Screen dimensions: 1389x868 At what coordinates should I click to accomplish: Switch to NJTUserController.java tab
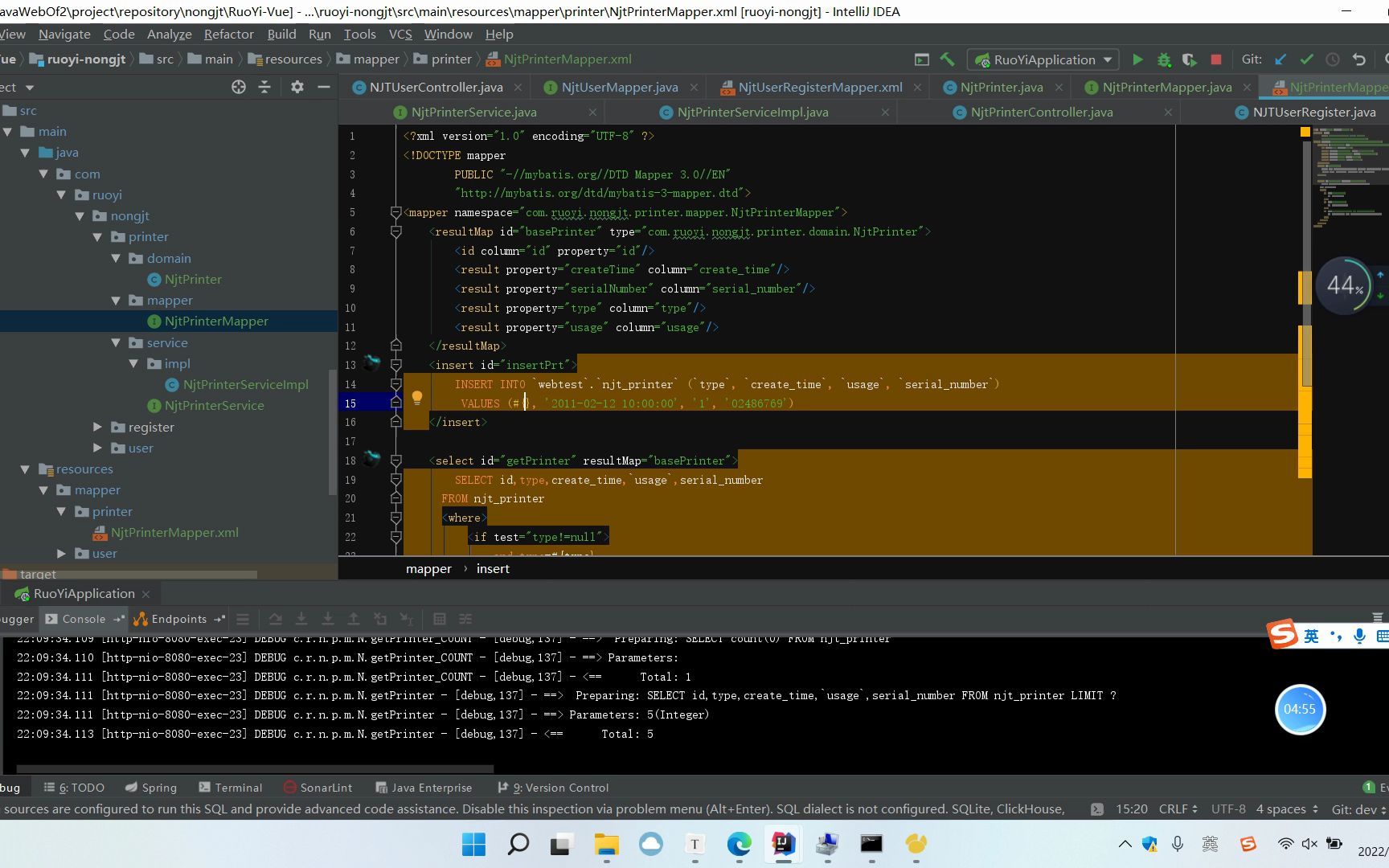tap(436, 87)
